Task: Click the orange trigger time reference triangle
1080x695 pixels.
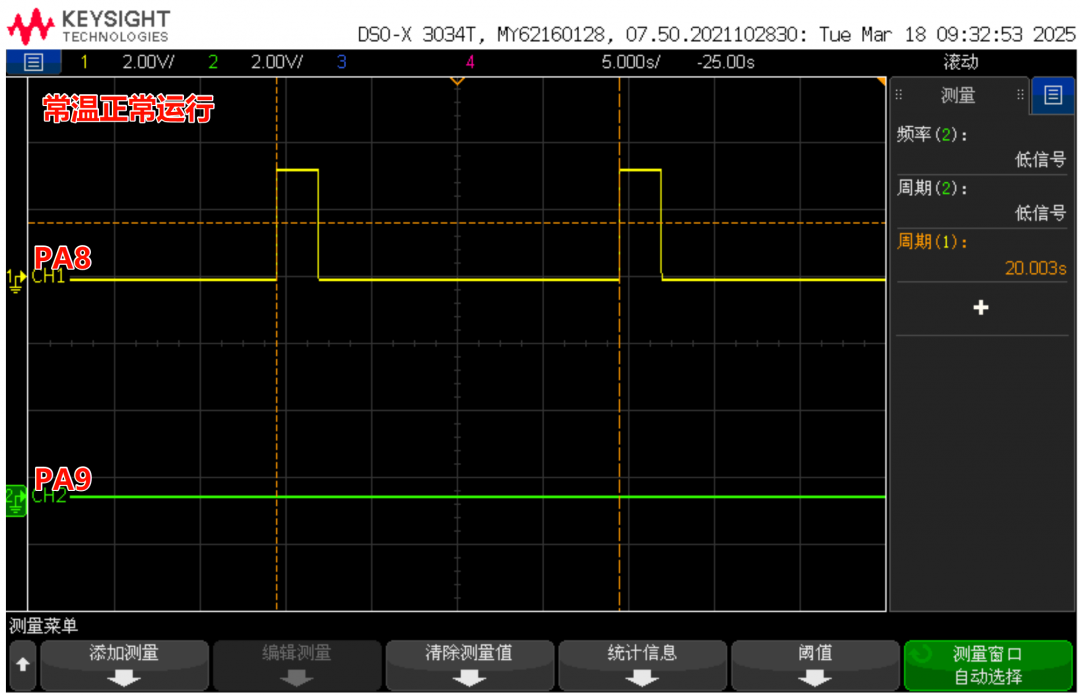Action: point(457,80)
